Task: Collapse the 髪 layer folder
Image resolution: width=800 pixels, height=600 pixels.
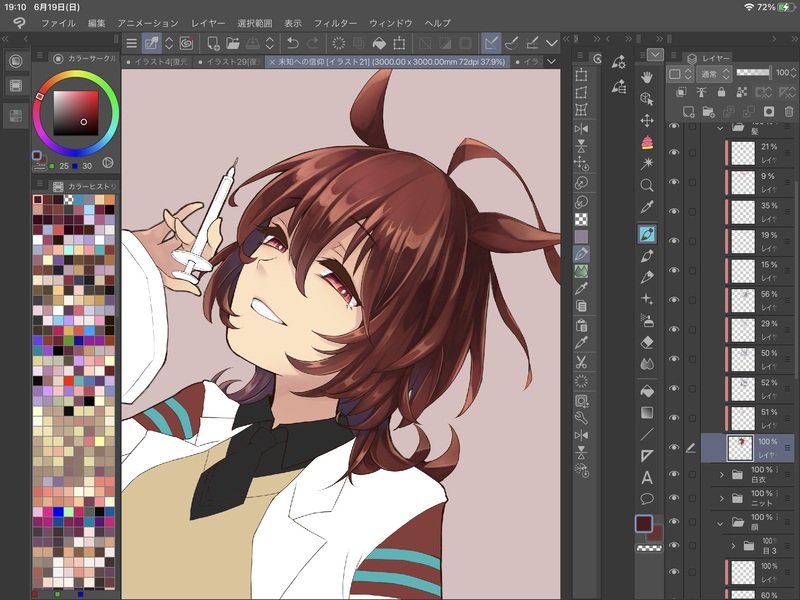Action: coord(720,128)
